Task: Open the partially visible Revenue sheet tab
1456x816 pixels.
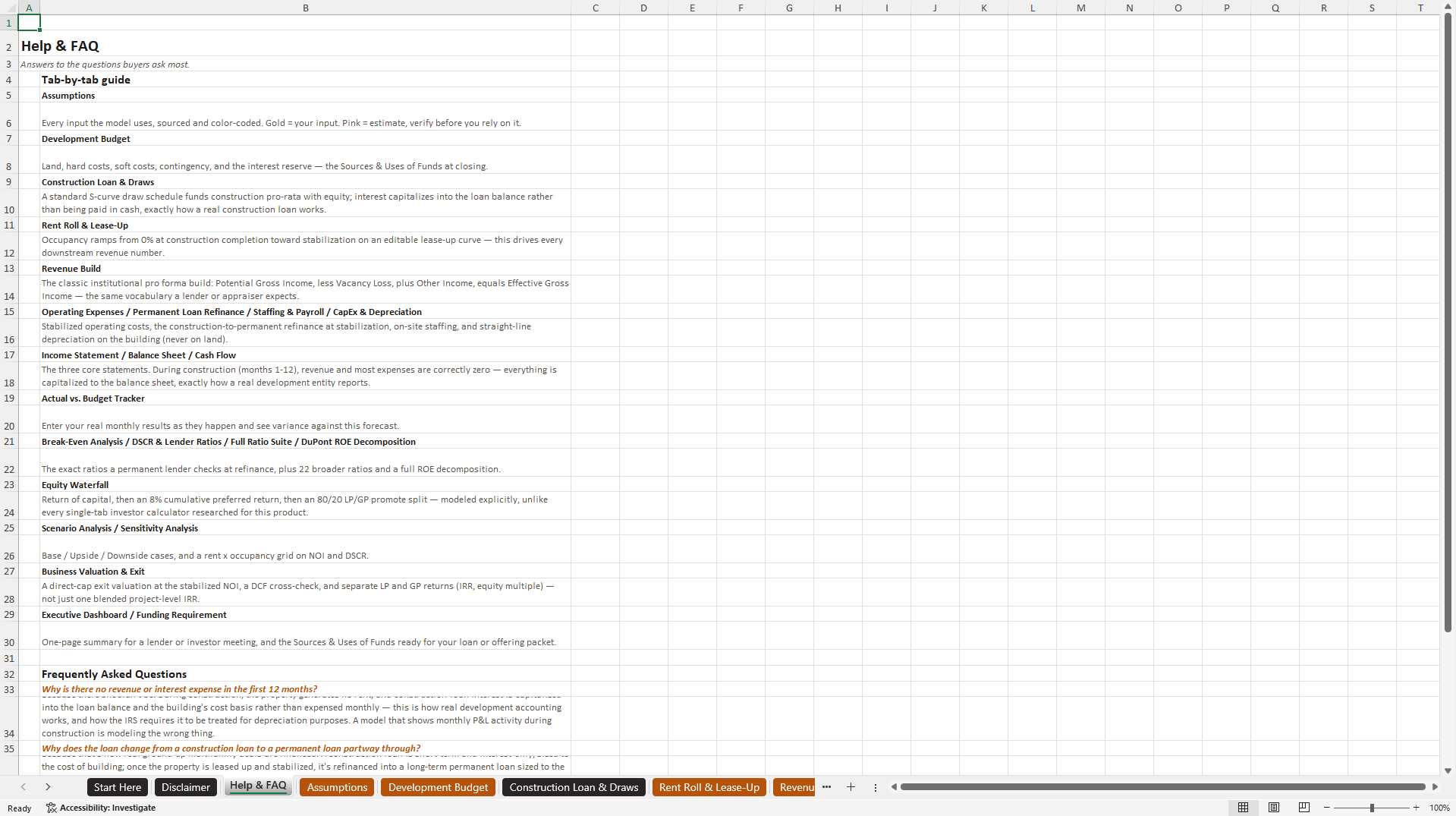Action: coord(794,787)
